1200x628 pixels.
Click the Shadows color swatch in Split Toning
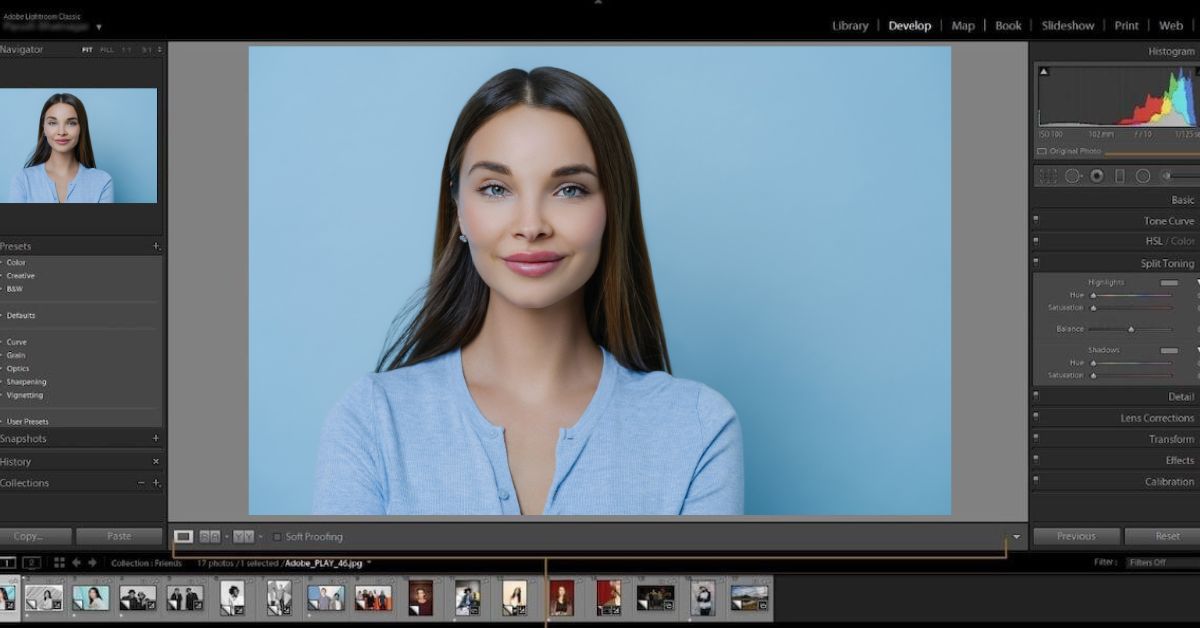coord(1169,351)
